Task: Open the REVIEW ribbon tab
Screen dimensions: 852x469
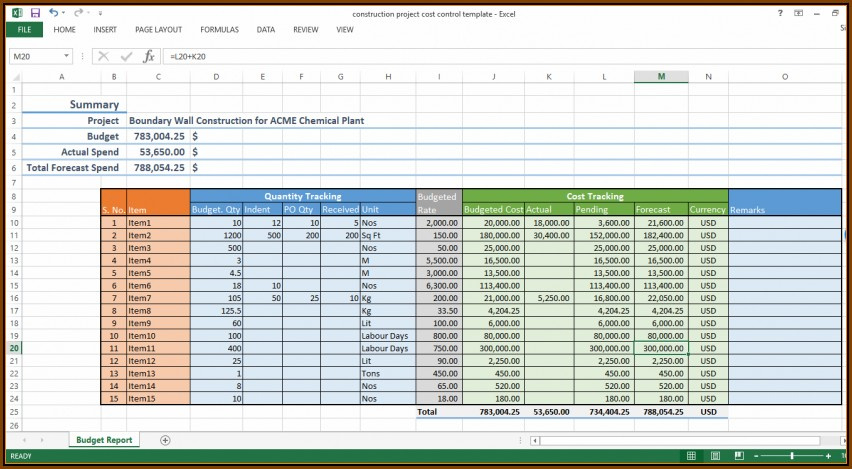Action: point(305,30)
